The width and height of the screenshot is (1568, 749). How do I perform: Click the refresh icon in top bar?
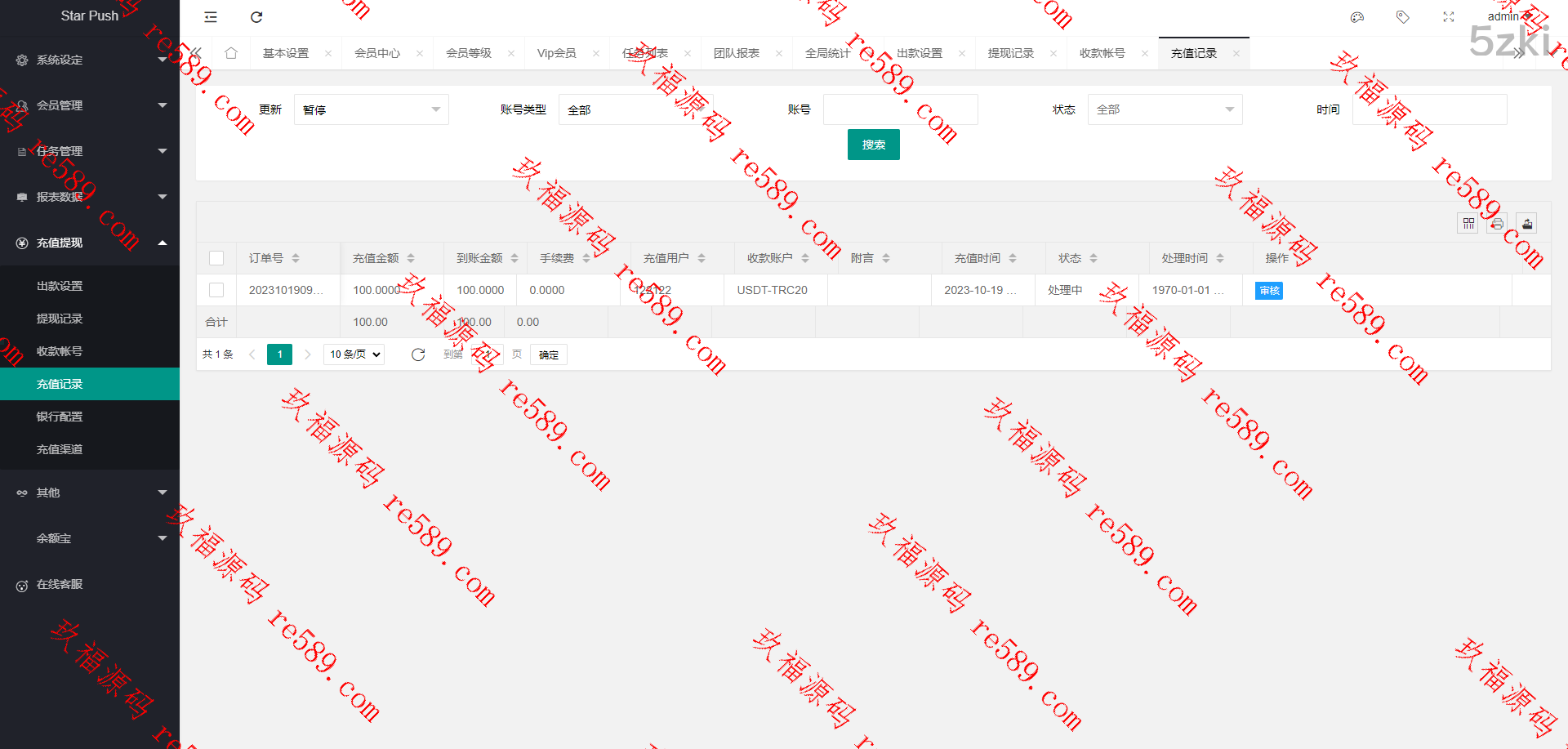coord(256,17)
